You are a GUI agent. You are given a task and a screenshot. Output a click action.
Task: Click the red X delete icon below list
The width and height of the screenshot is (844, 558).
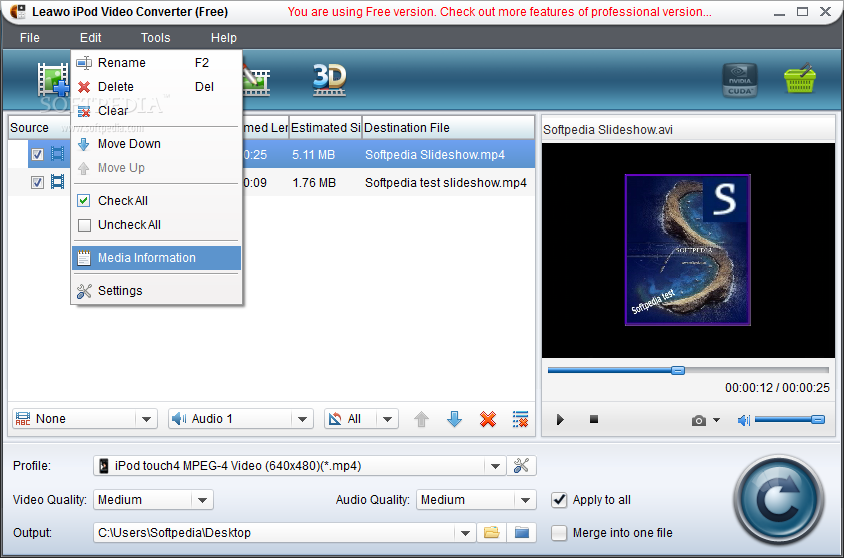(488, 419)
